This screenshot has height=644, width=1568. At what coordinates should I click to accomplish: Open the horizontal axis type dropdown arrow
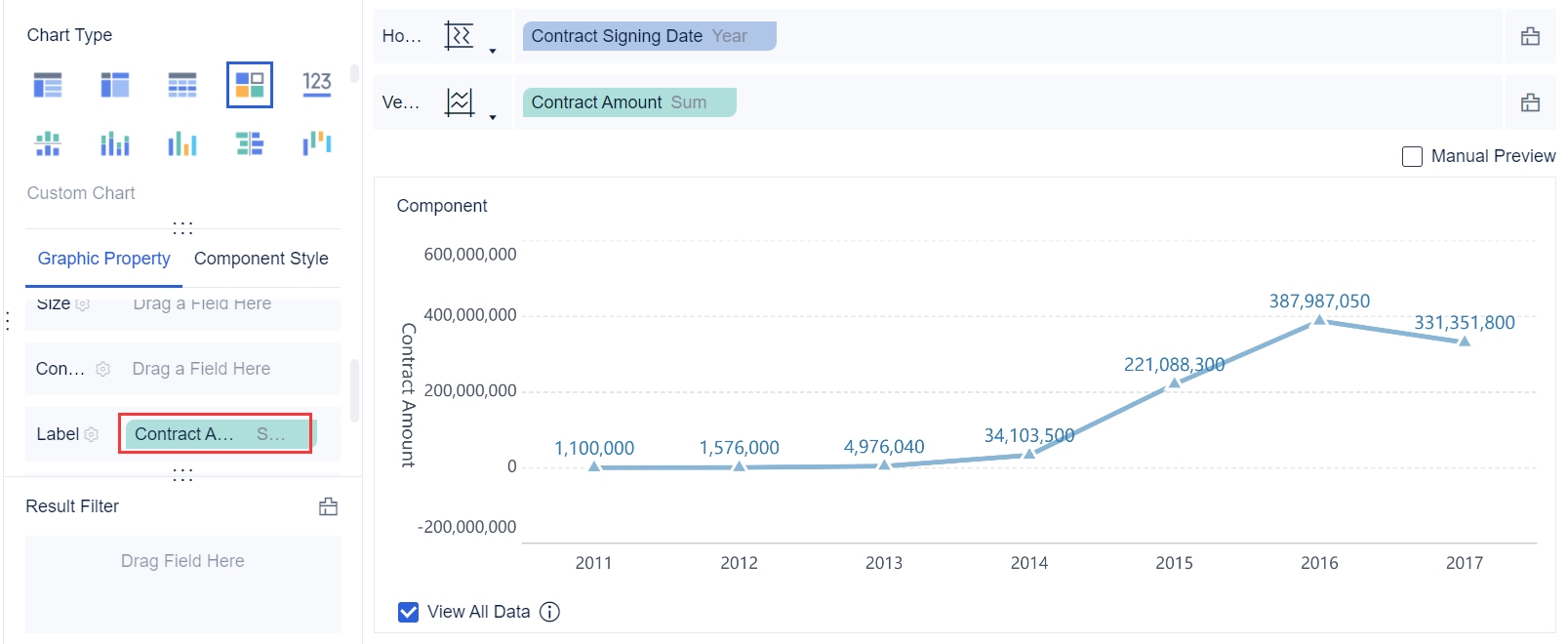493,51
